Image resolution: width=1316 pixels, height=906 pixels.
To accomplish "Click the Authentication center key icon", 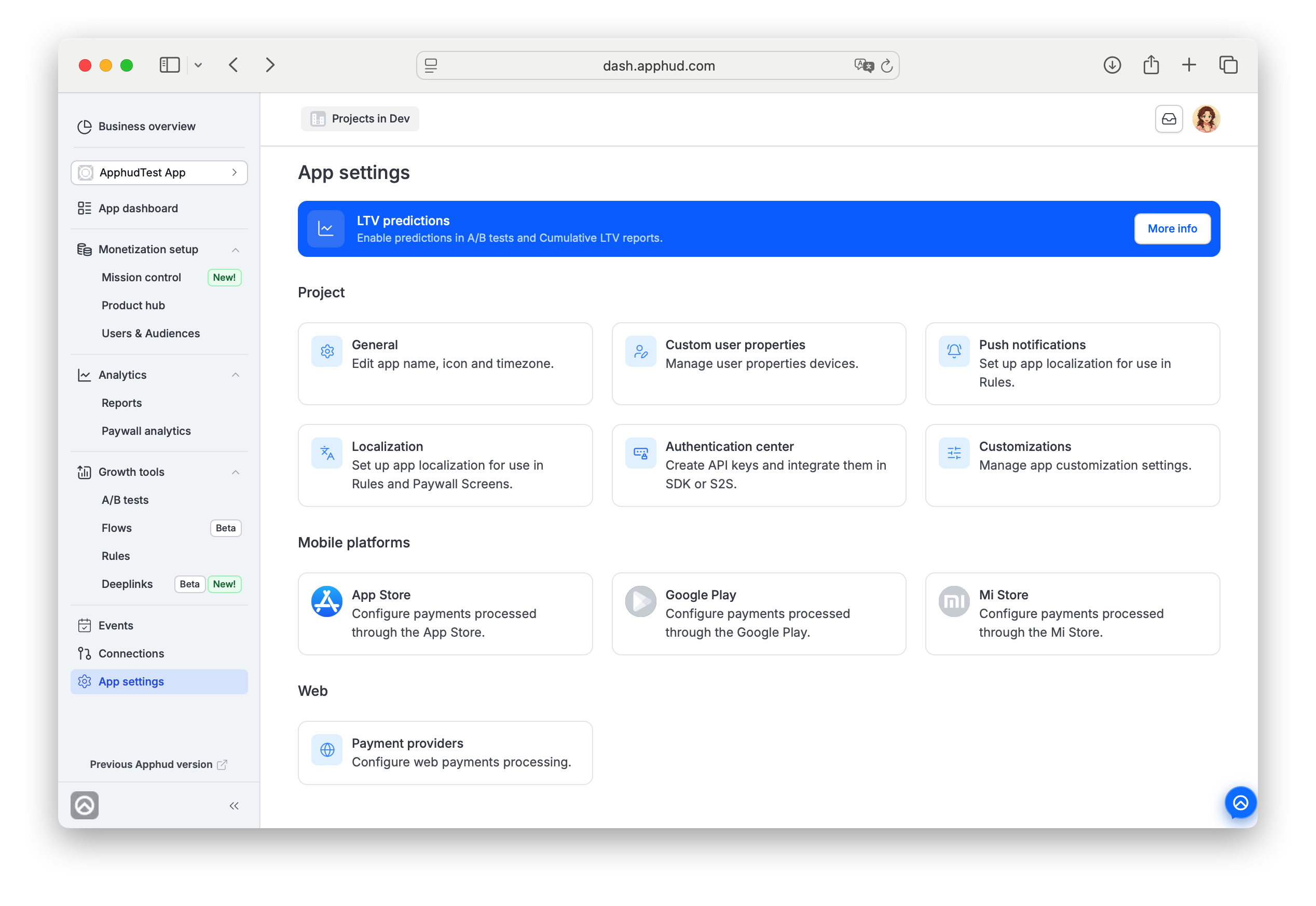I will pyautogui.click(x=640, y=453).
